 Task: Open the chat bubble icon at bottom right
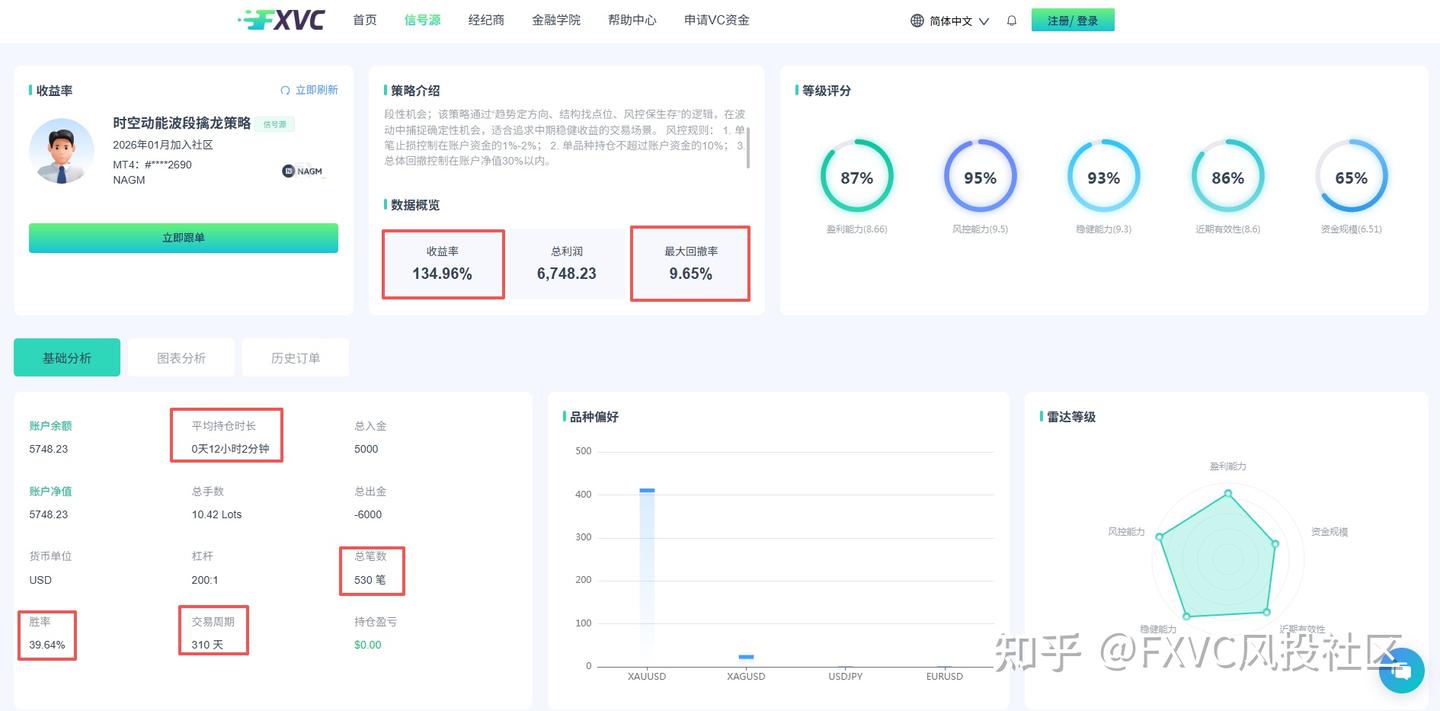click(1401, 671)
